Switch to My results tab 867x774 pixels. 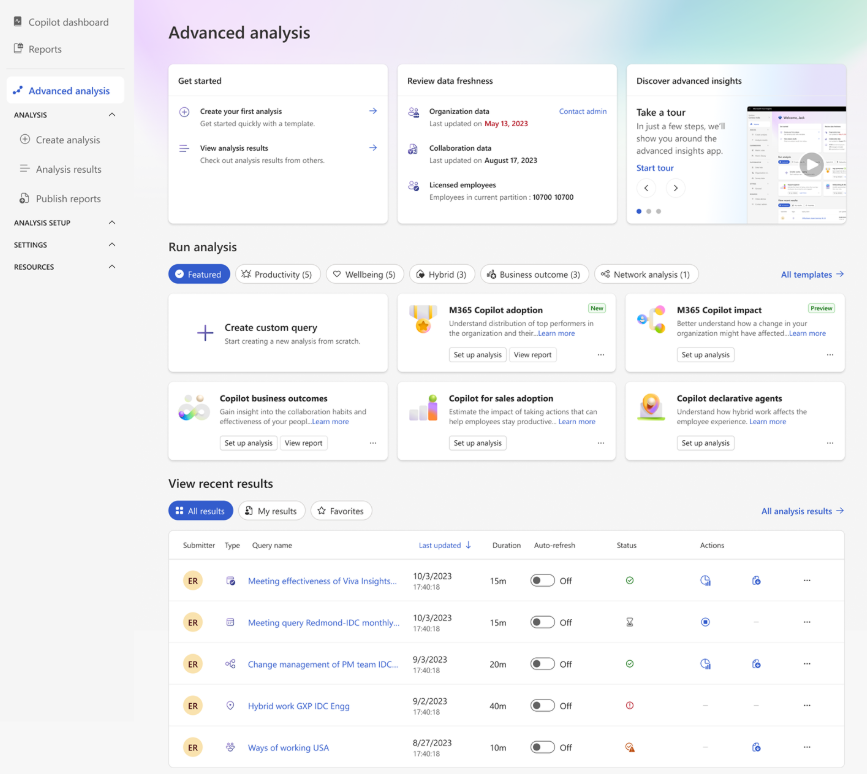point(271,511)
